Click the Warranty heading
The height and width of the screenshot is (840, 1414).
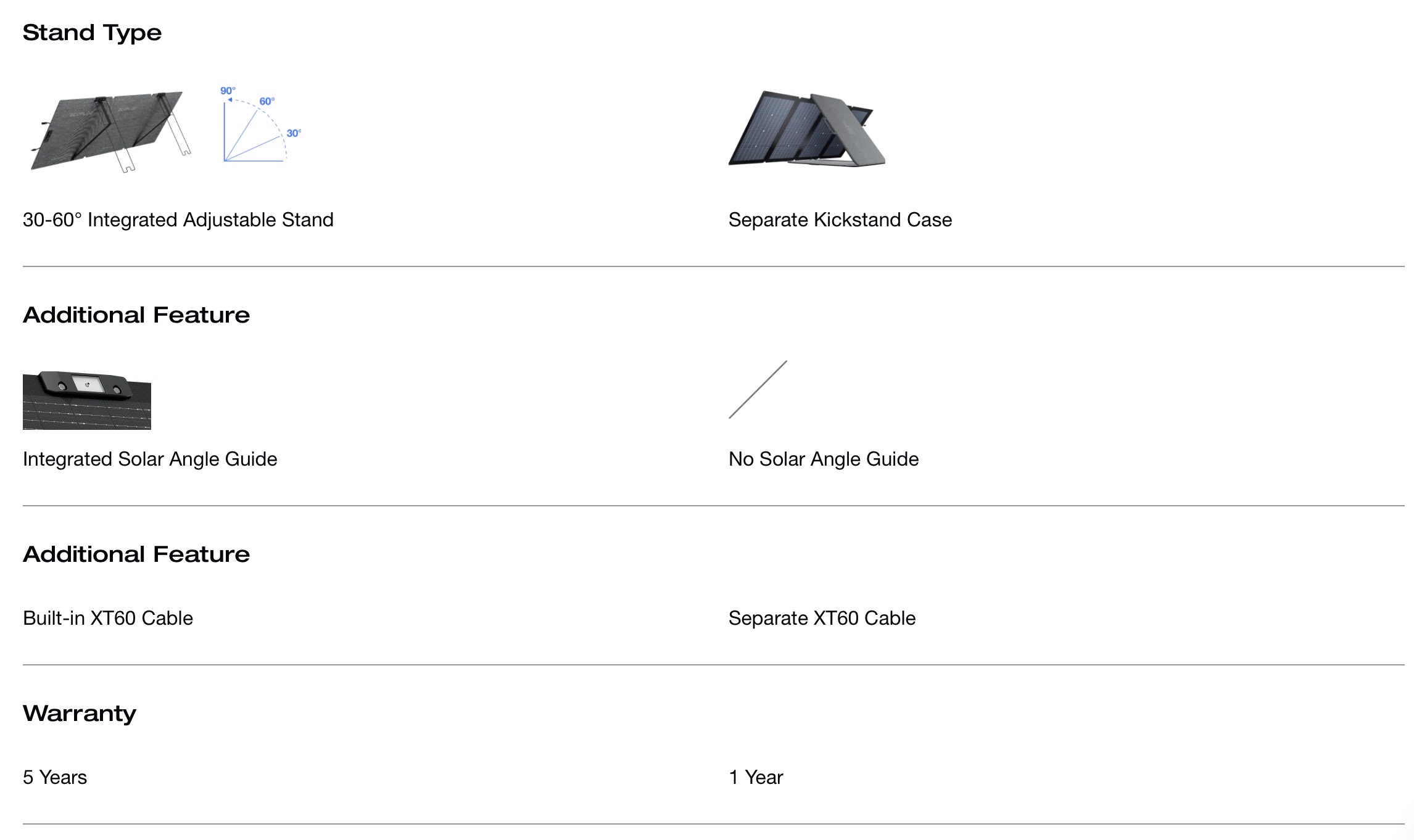click(80, 714)
